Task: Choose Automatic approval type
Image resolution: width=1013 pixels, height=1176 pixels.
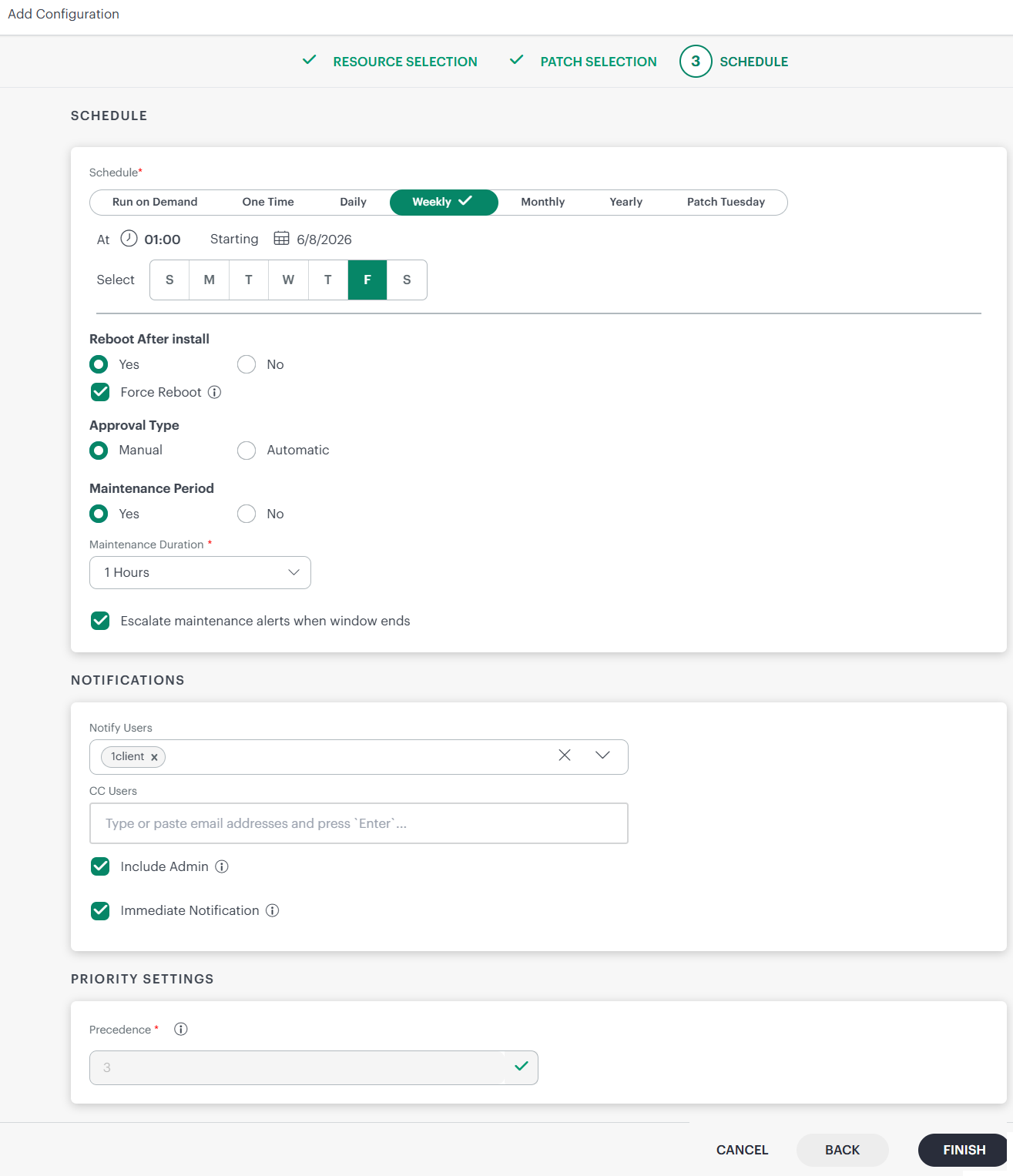Action: pos(247,451)
